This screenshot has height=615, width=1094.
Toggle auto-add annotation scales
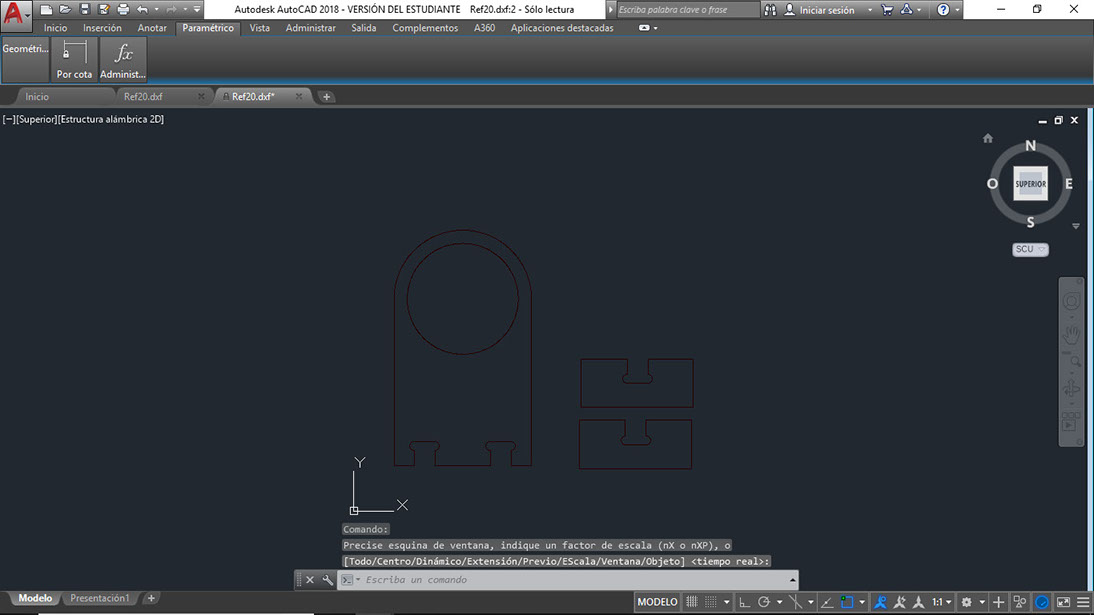899,602
